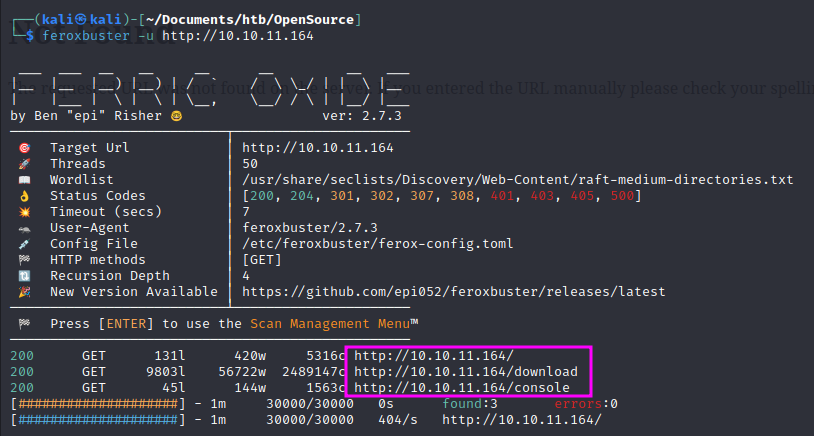This screenshot has height=436, width=814.
Task: Click the arrows emoji beside Recursion Depth
Action: click(x=24, y=276)
